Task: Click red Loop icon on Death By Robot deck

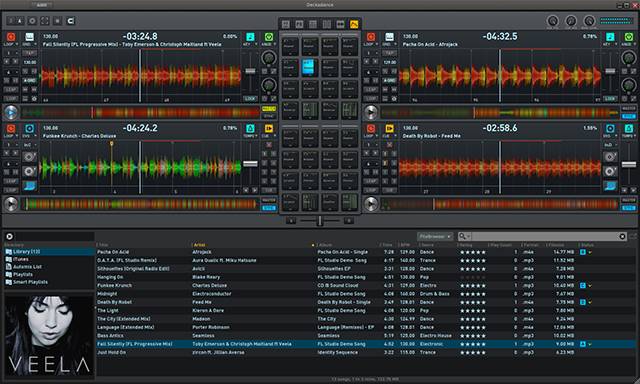Action: click(371, 129)
